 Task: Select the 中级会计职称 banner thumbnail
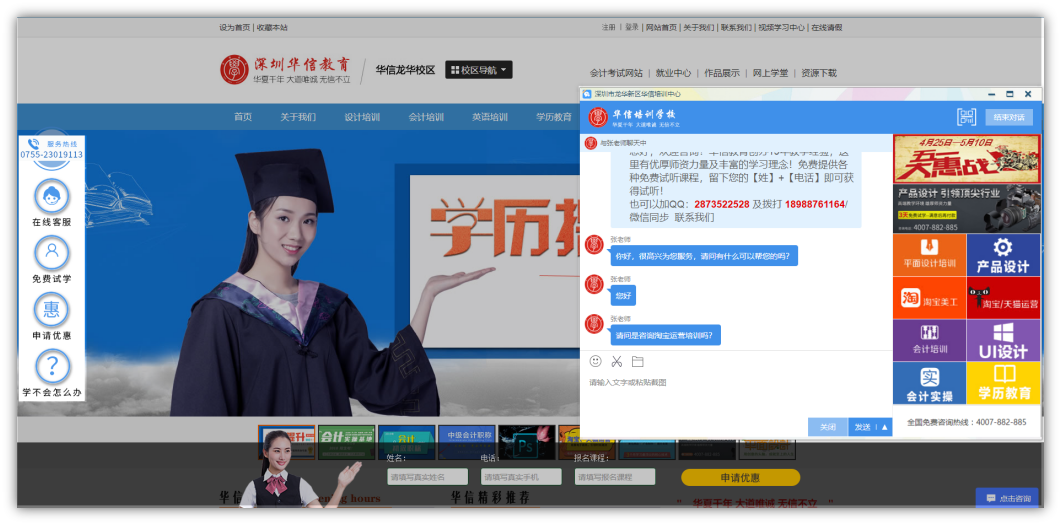coord(466,442)
